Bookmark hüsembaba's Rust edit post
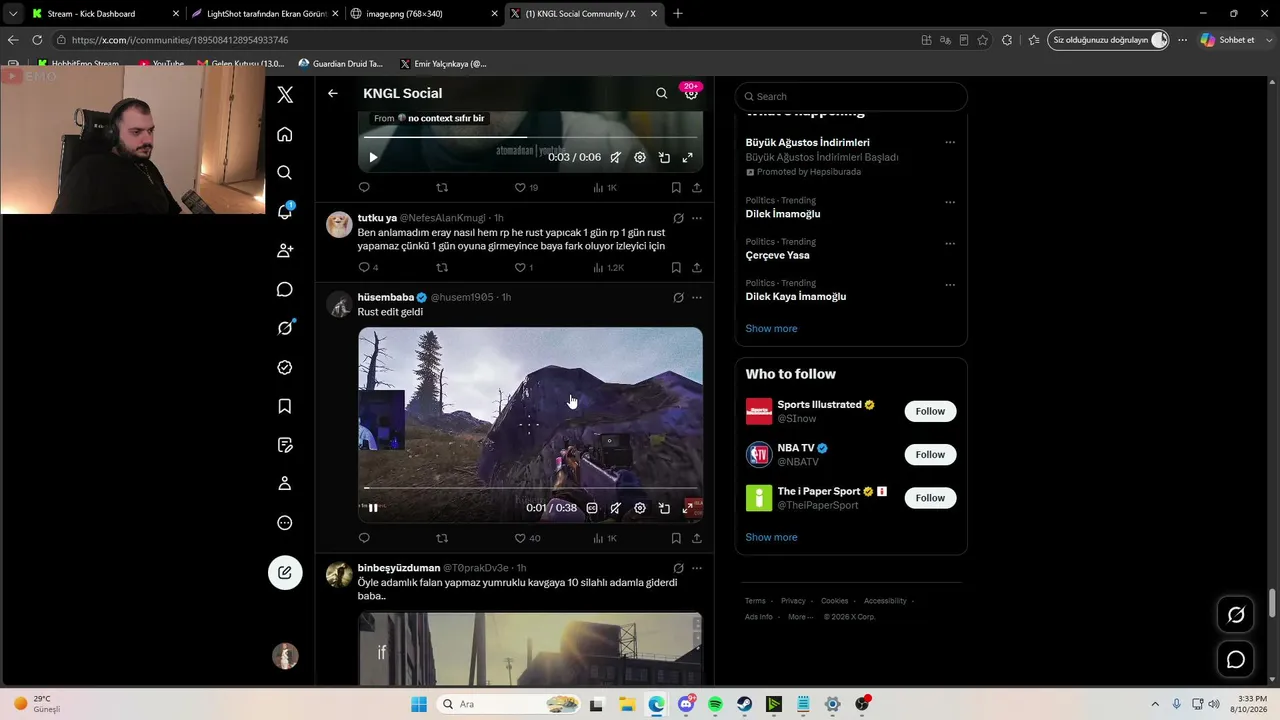1280x720 pixels. tap(676, 538)
